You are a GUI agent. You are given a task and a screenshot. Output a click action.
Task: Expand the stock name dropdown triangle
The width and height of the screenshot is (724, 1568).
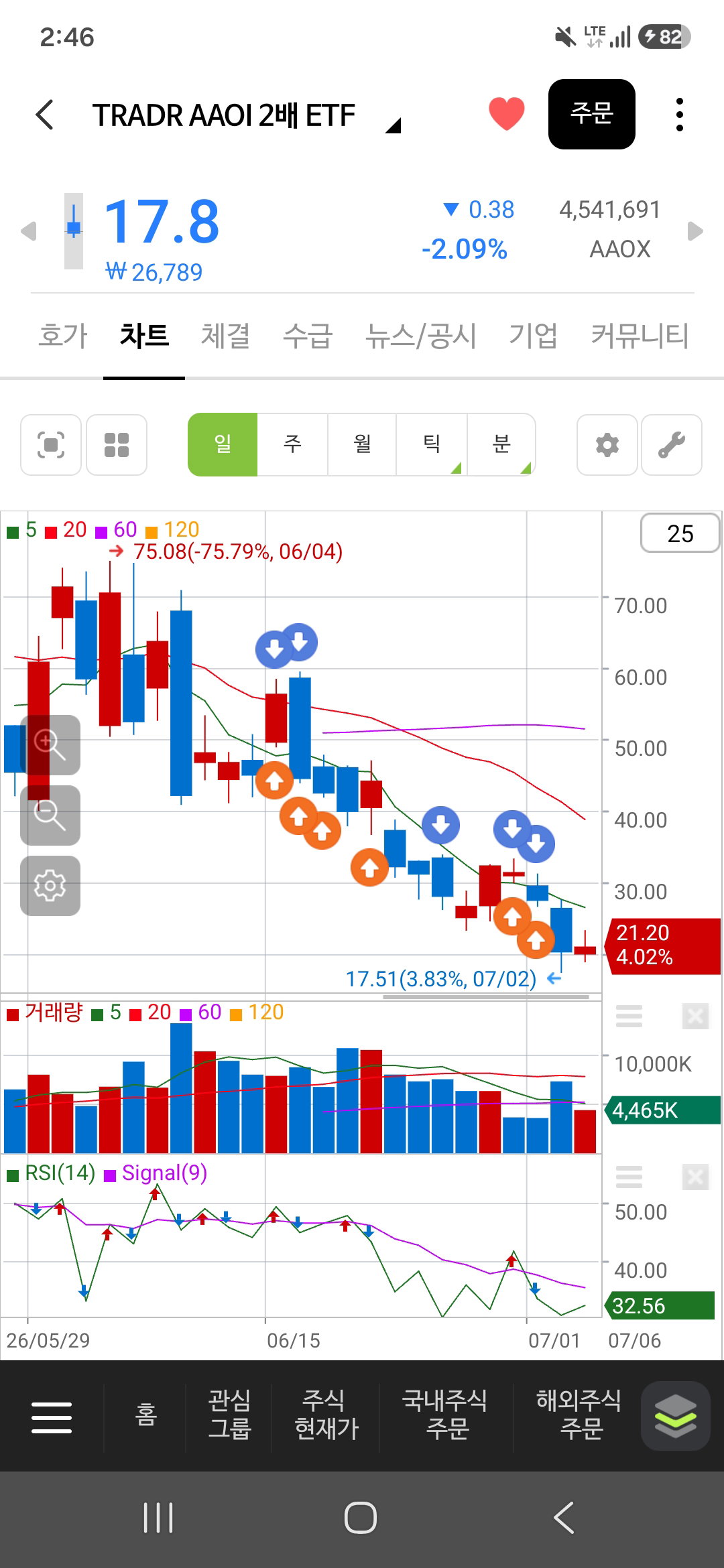coord(394,125)
